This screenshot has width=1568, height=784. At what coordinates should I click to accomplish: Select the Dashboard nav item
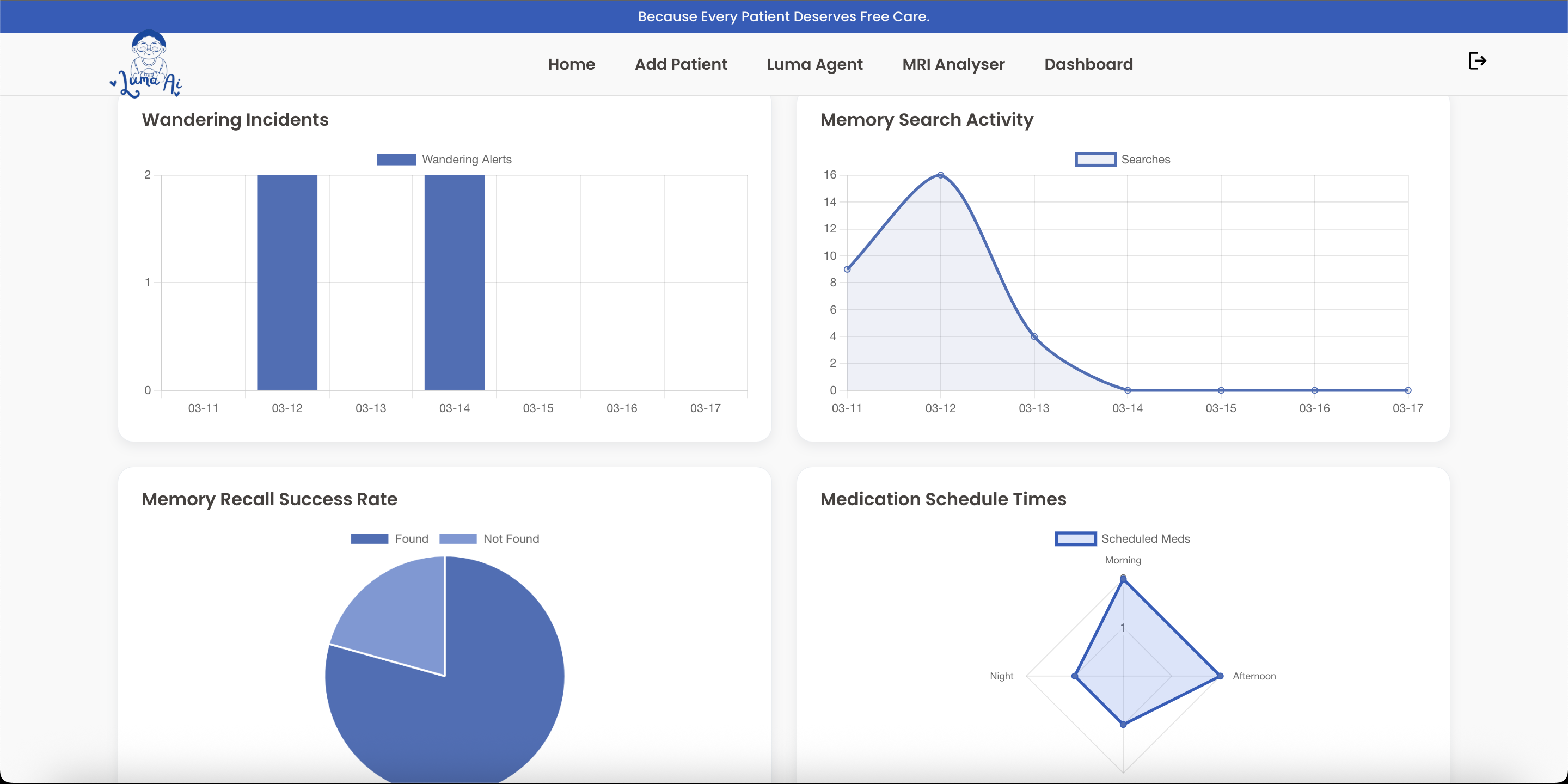pos(1088,64)
